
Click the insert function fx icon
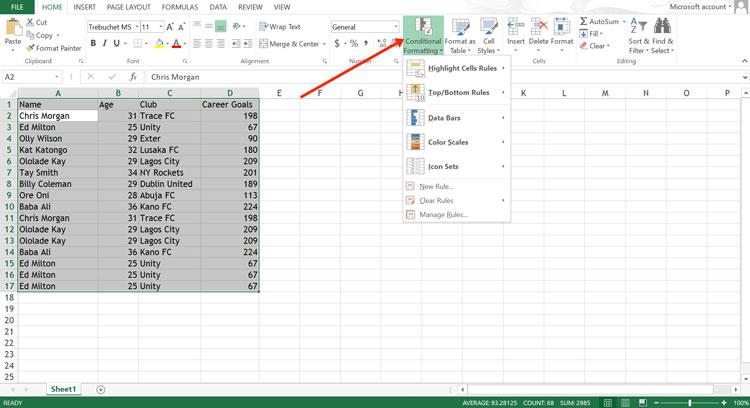point(133,77)
